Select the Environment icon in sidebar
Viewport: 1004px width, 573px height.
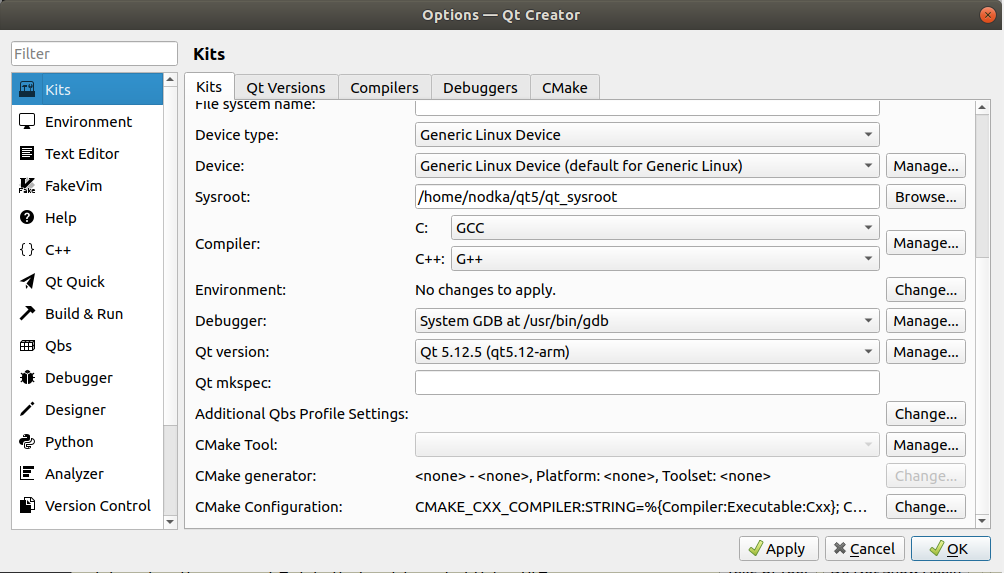click(x=27, y=122)
